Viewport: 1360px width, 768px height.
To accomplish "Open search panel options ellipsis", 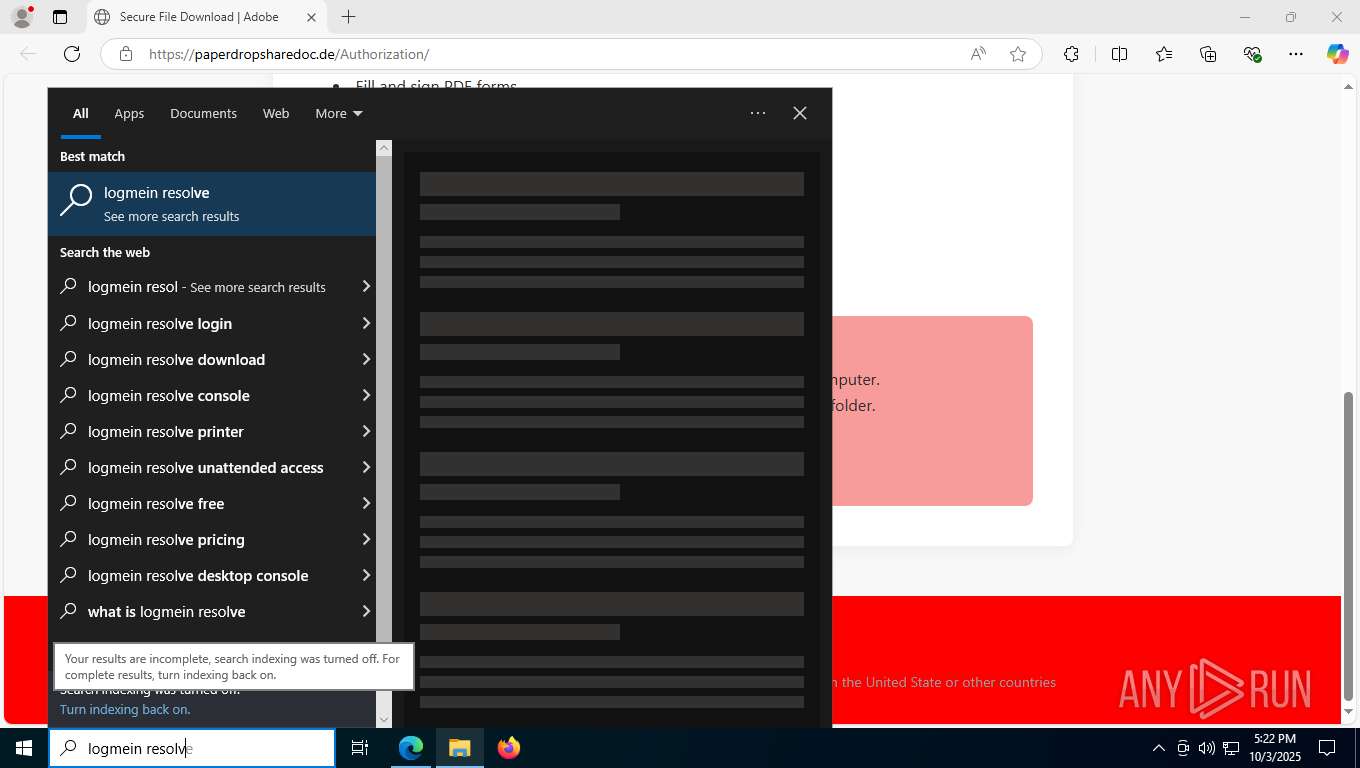I will coord(758,113).
